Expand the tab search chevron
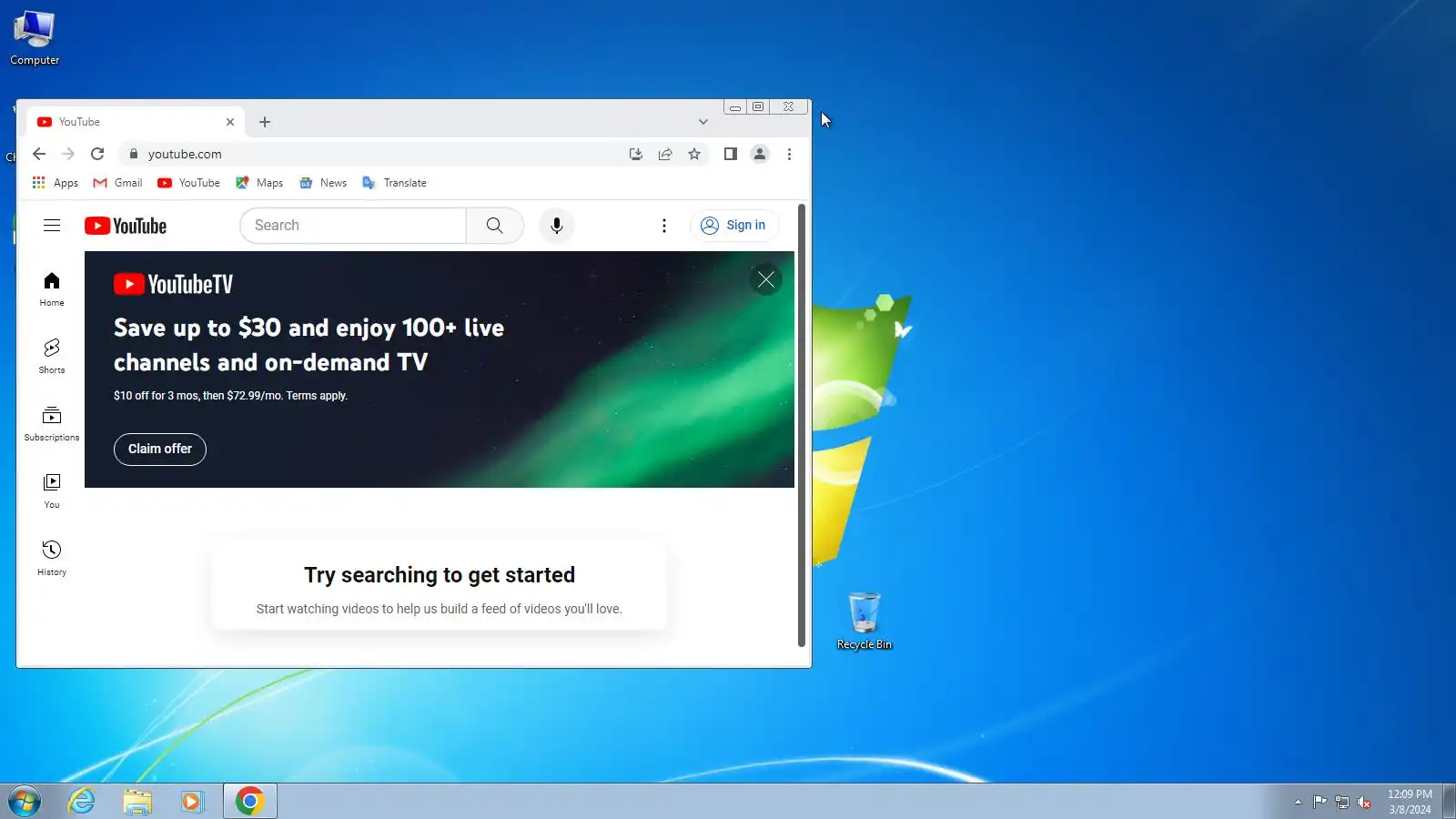Viewport: 1456px width, 819px height. click(703, 122)
